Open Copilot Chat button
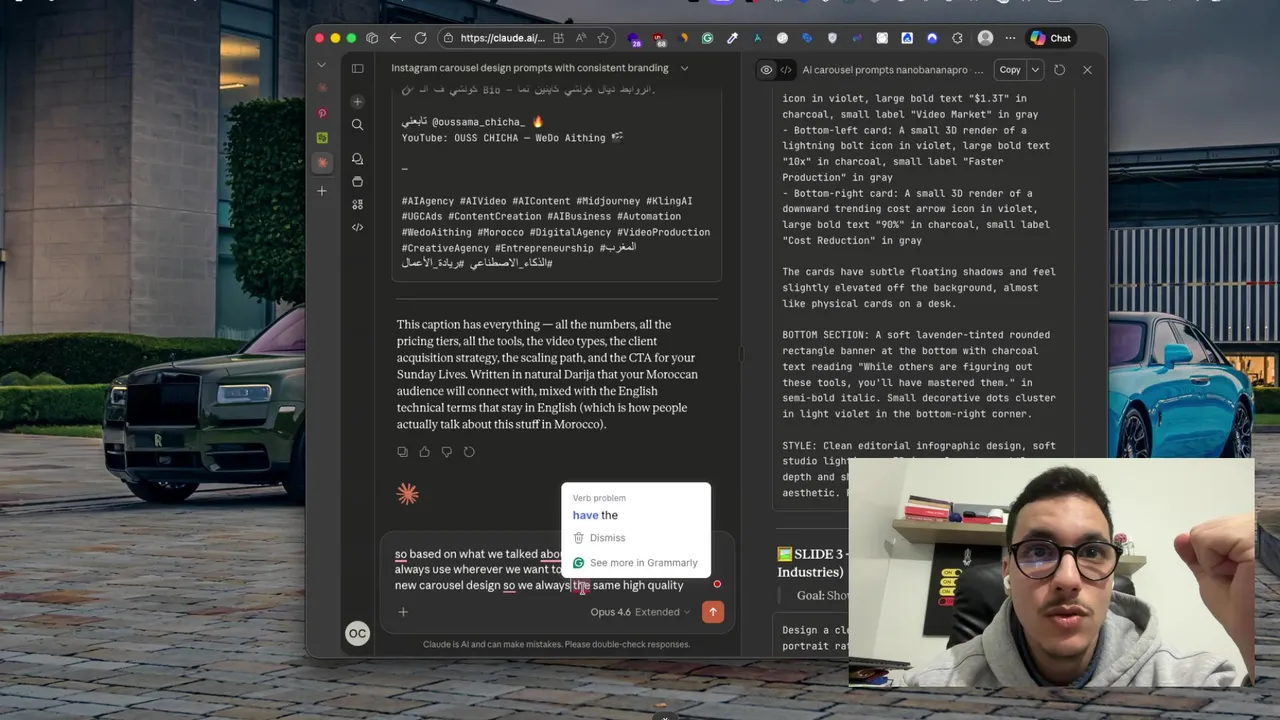1280x720 pixels. point(1051,38)
